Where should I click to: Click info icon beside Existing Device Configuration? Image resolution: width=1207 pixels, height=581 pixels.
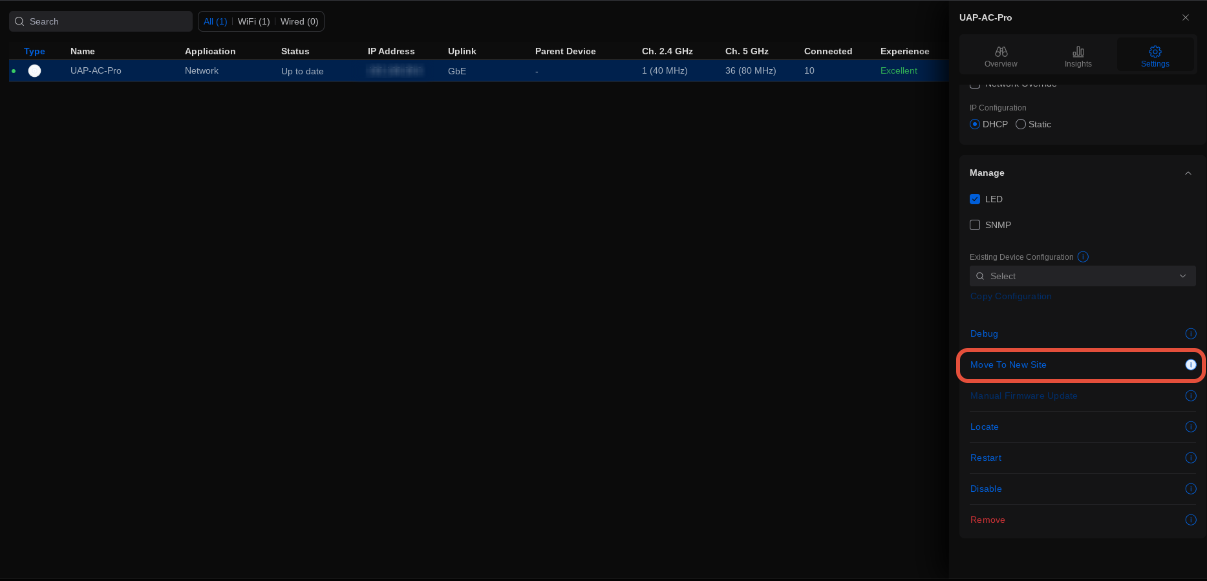coord(1083,257)
